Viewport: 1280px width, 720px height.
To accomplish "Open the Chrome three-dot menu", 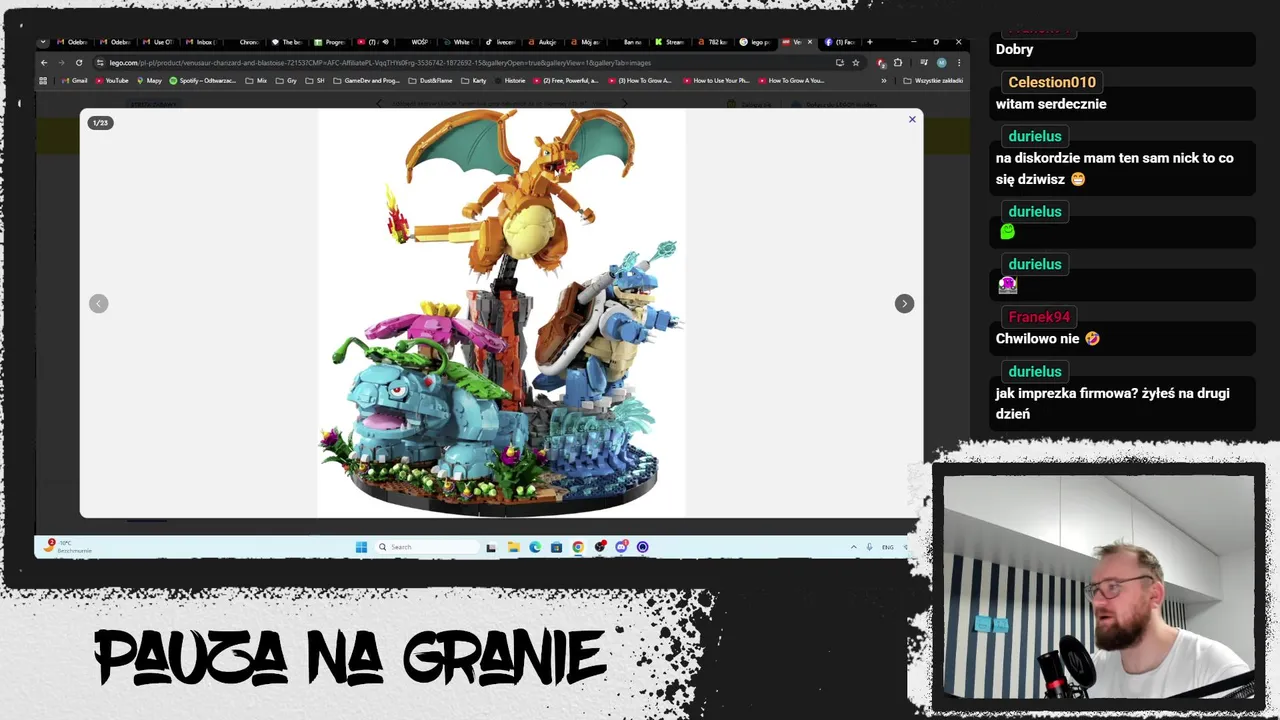I will tap(959, 62).
